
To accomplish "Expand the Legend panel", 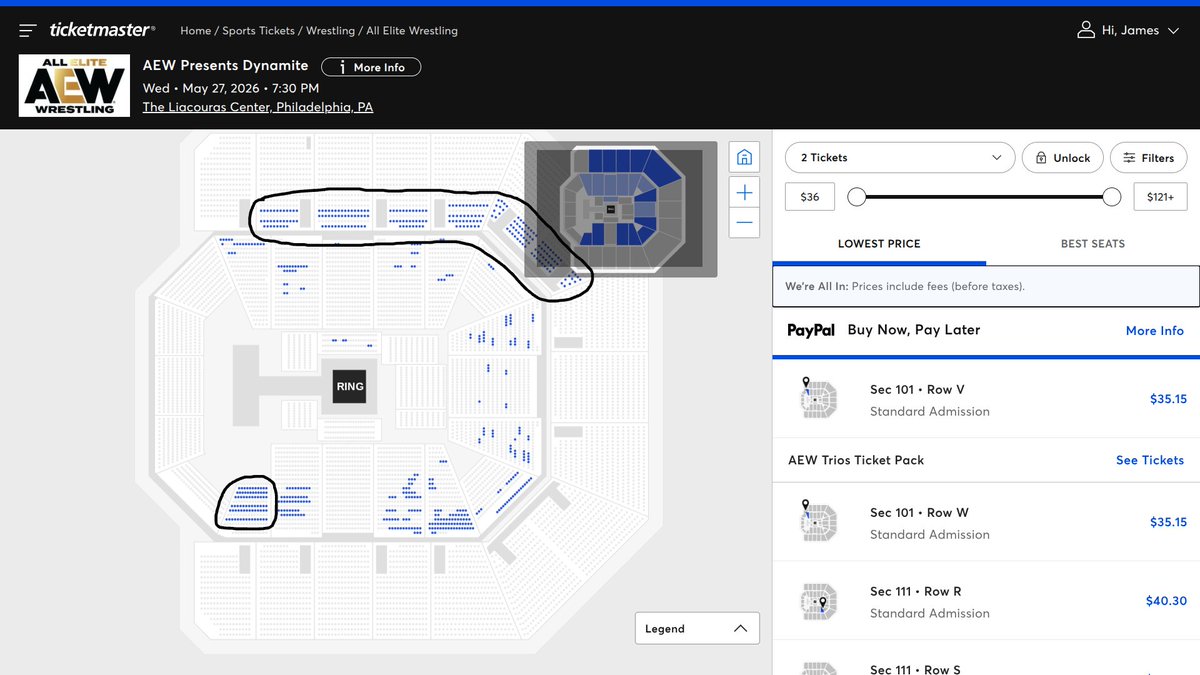I will click(697, 629).
